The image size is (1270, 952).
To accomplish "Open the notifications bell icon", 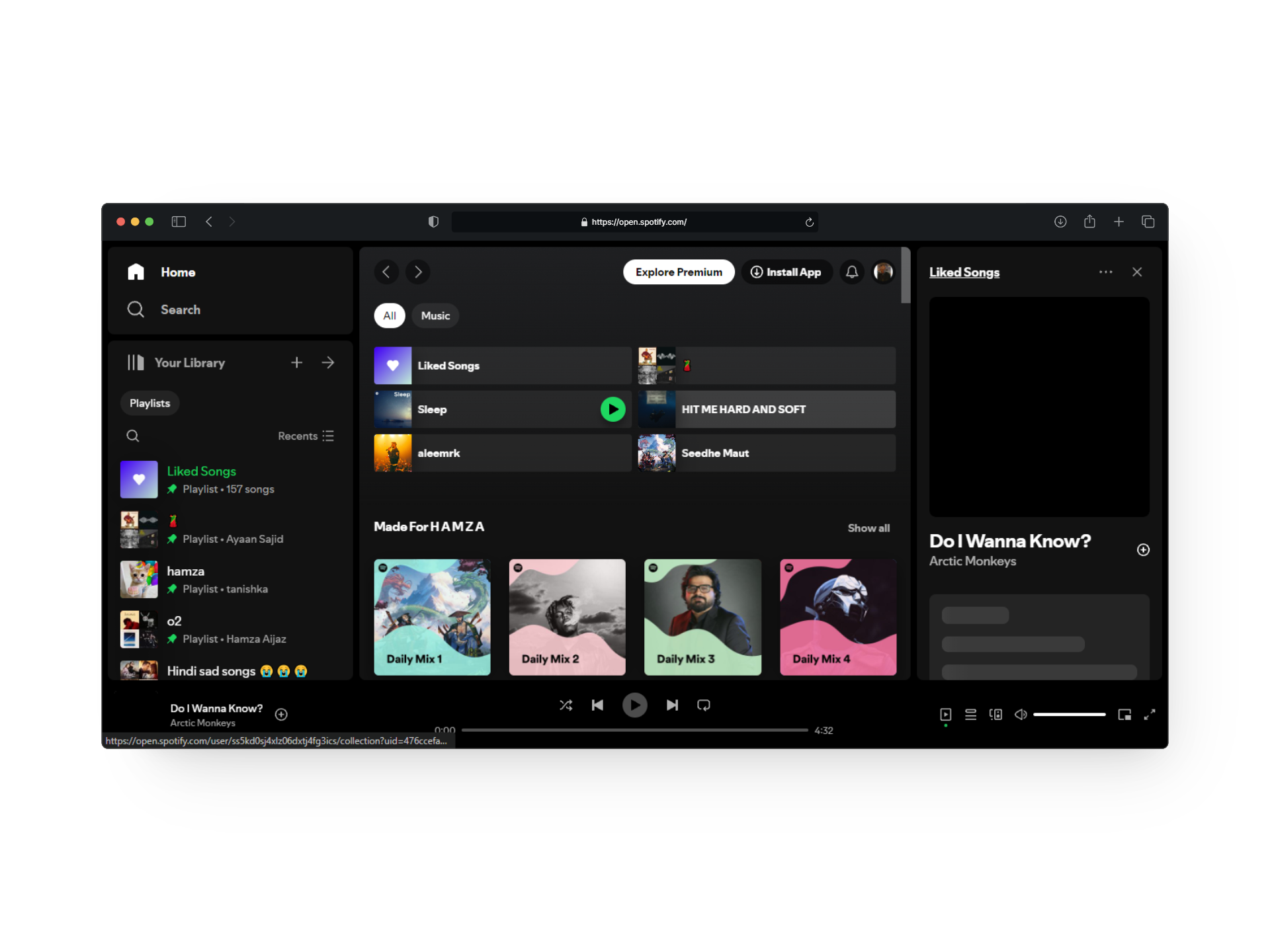I will (852, 272).
